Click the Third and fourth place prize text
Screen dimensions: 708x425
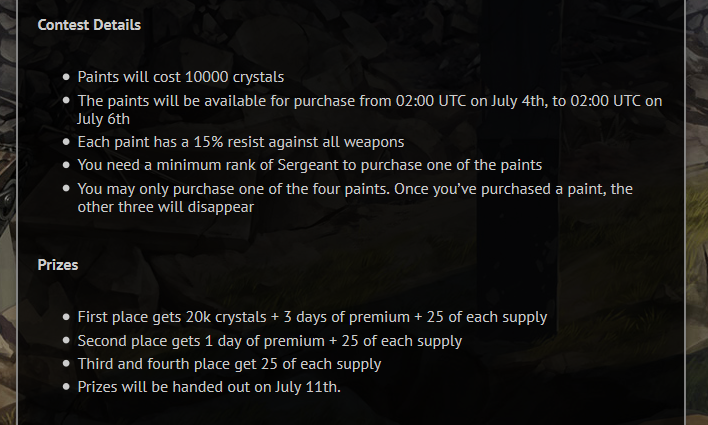(229, 364)
